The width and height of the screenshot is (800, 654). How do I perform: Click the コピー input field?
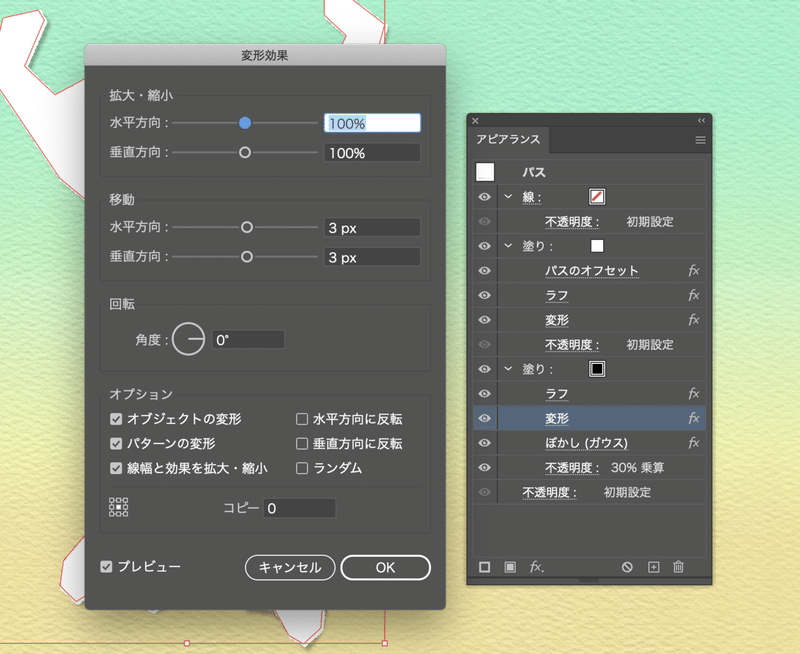[300, 507]
